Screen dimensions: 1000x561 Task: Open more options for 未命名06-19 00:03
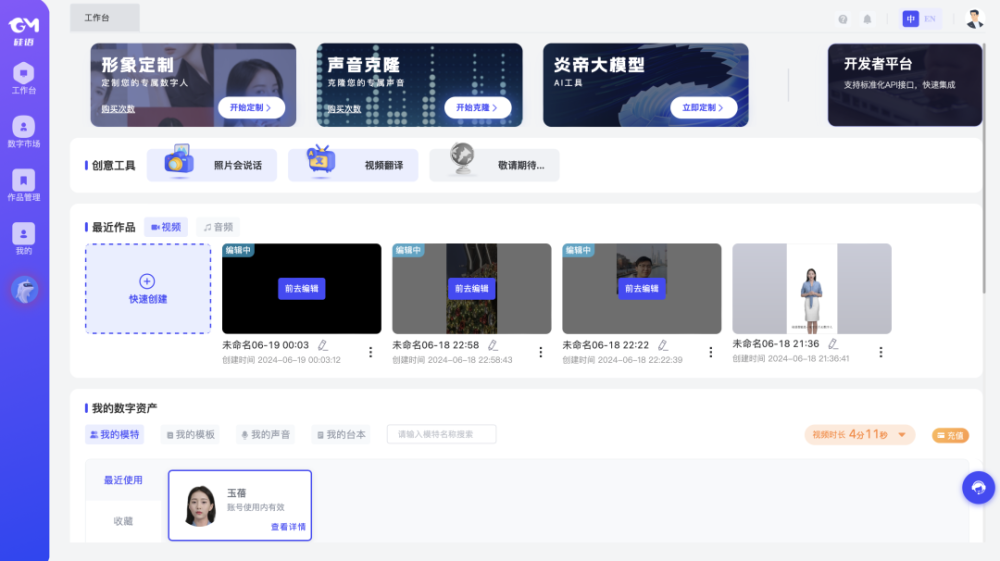(x=371, y=352)
